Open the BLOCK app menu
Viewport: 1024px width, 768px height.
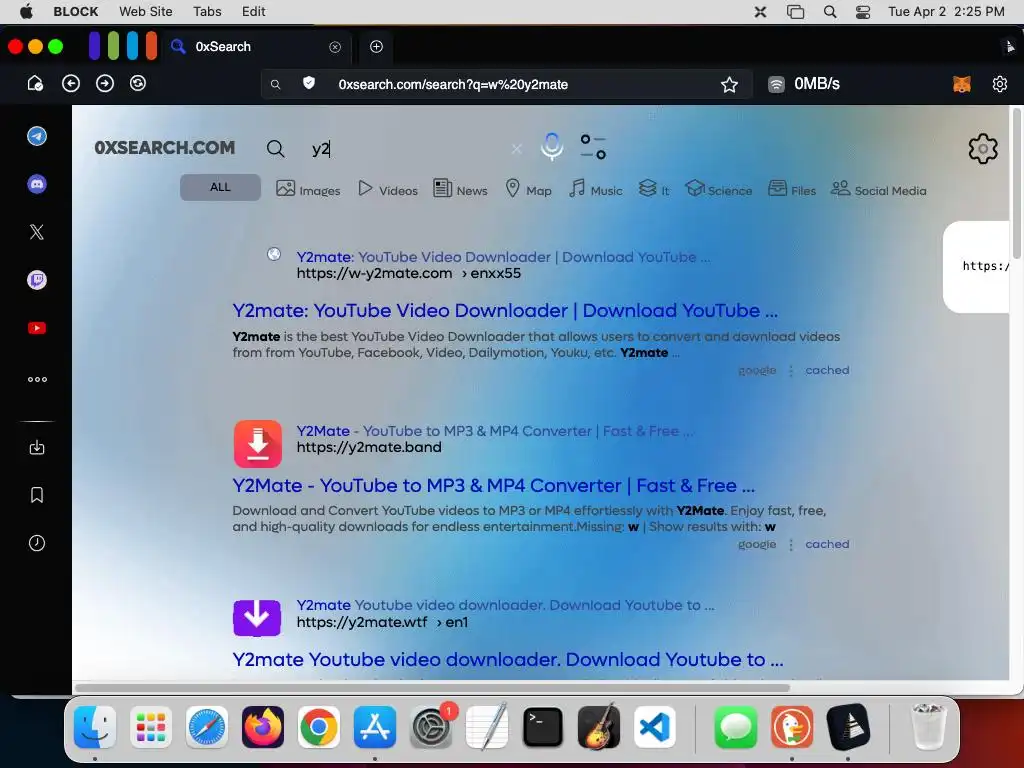click(76, 11)
